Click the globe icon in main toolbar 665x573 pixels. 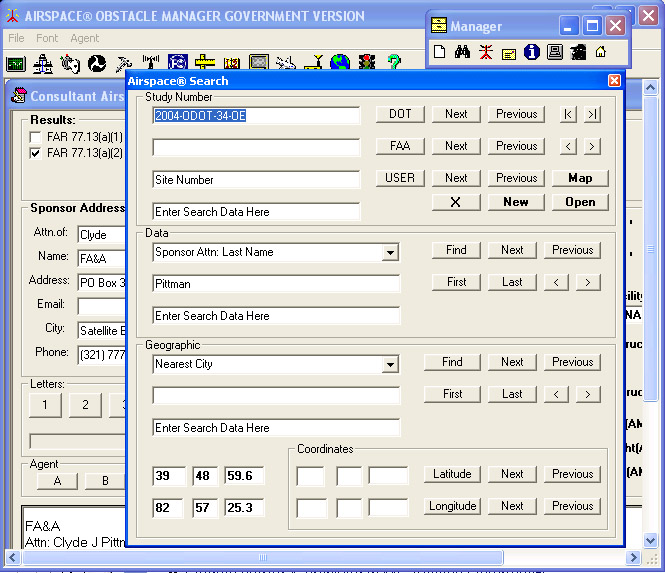point(340,64)
